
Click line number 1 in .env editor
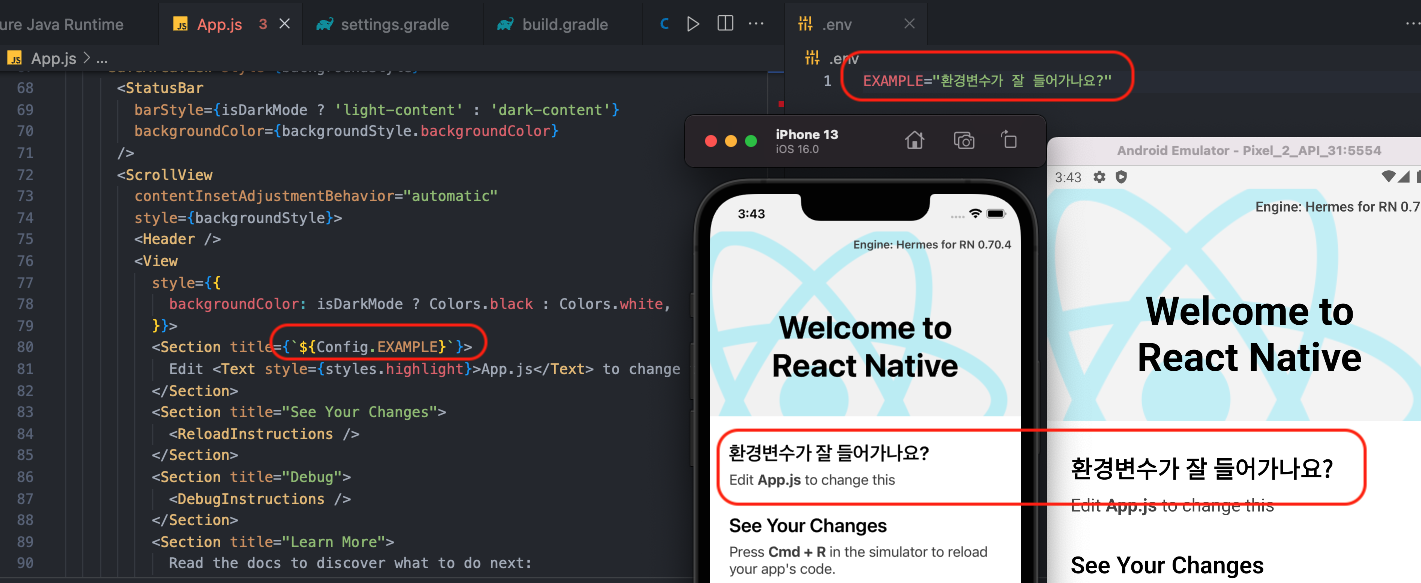827,81
